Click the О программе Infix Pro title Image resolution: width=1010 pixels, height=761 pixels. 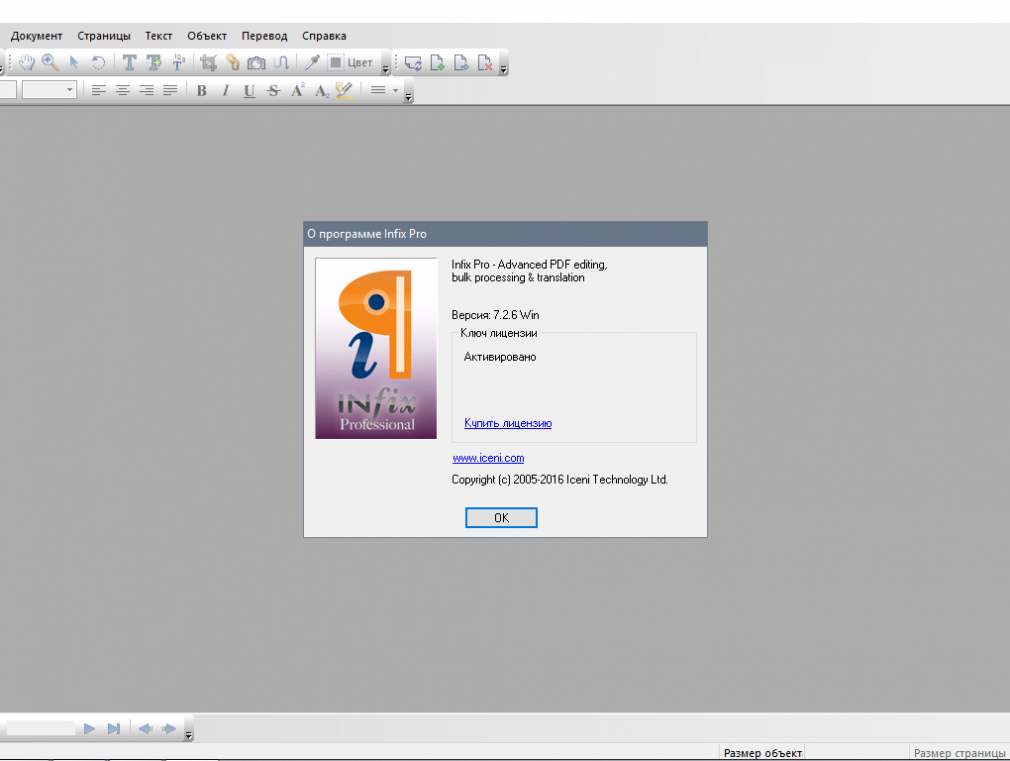click(x=367, y=234)
